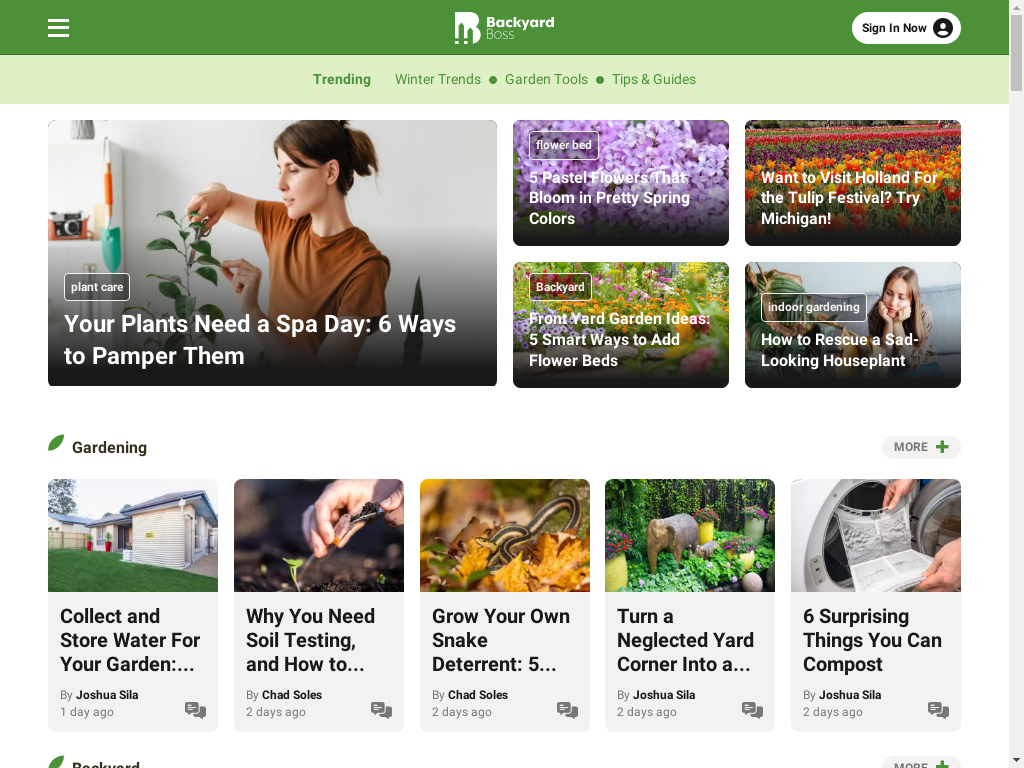Click author Chad Soles under Snake Deterrent article

tap(478, 695)
